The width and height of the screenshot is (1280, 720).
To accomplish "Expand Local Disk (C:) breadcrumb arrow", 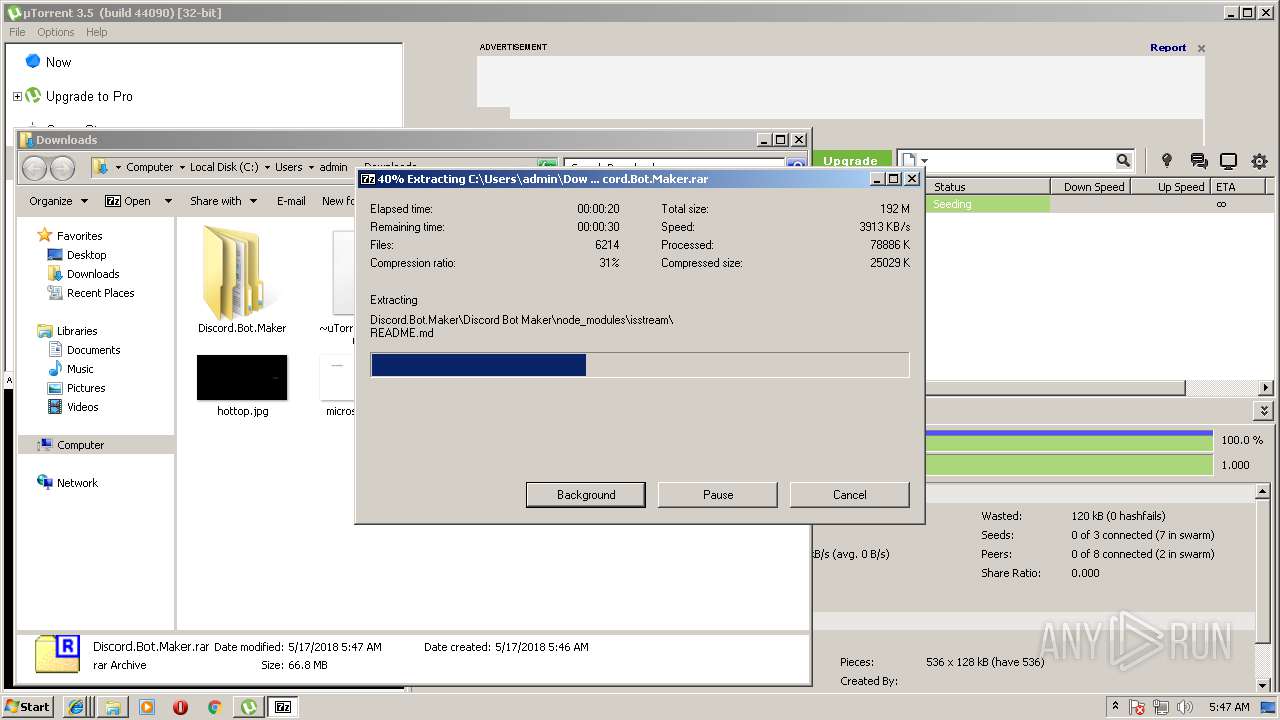I will [267, 168].
